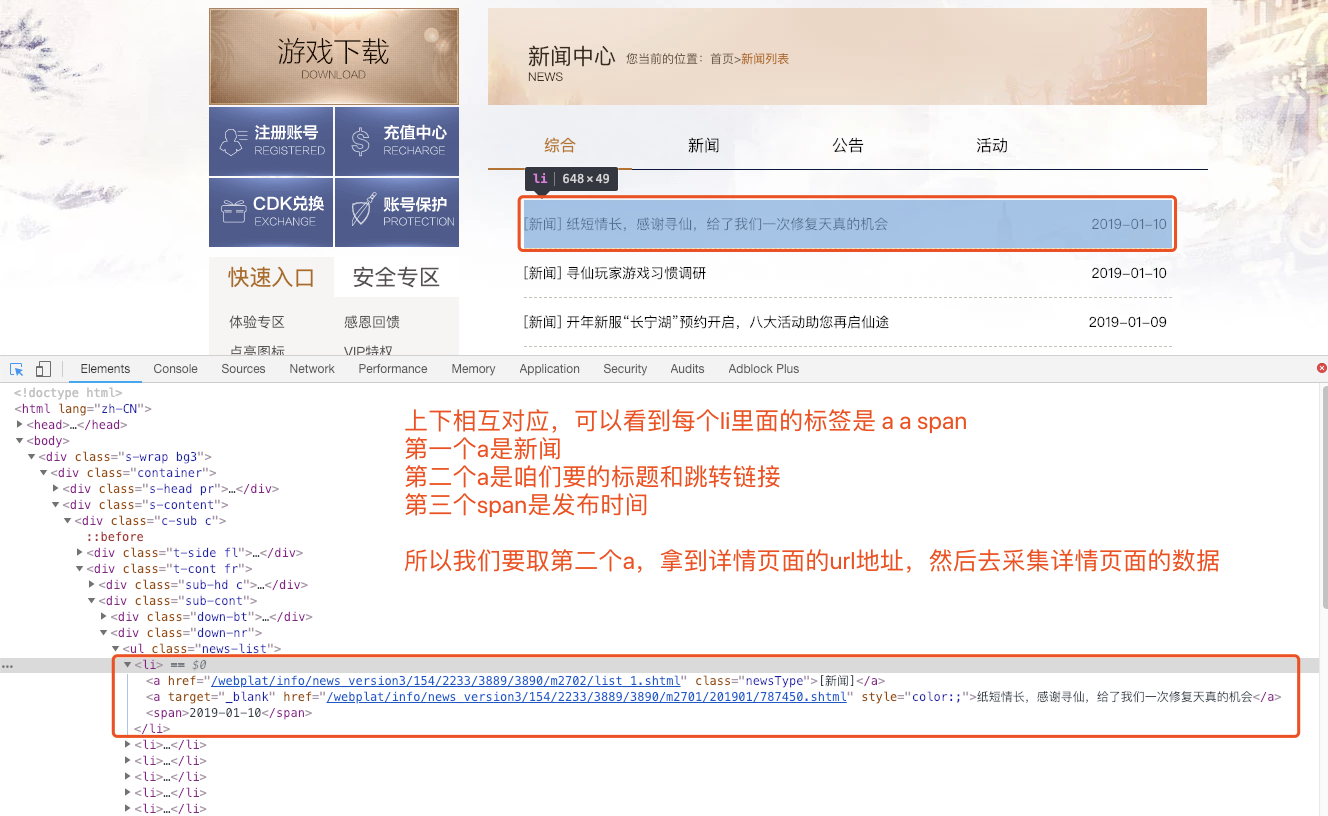This screenshot has width=1328, height=816.
Task: Click the 注册账号 registered tile
Action: (x=271, y=141)
